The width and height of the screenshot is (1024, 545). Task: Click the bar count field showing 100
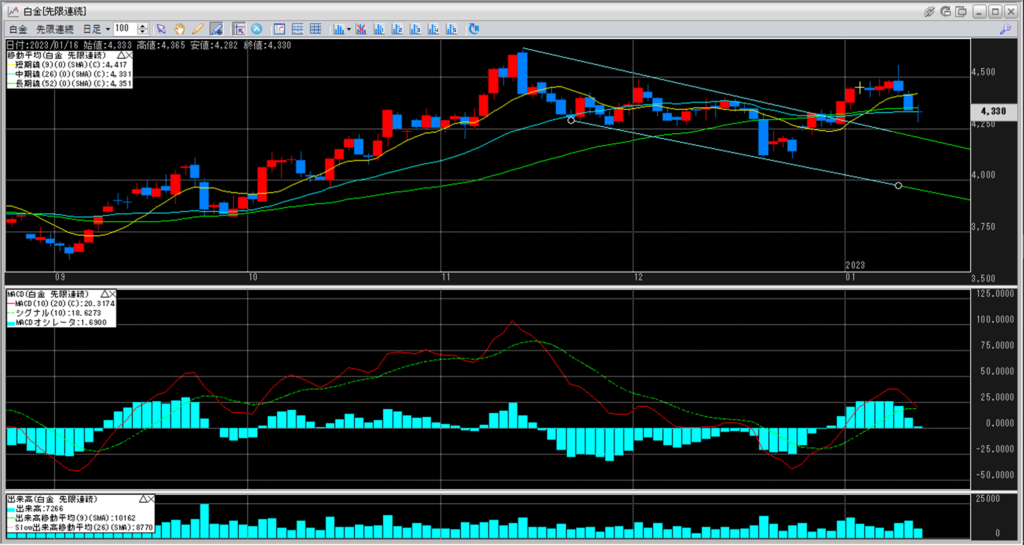124,29
